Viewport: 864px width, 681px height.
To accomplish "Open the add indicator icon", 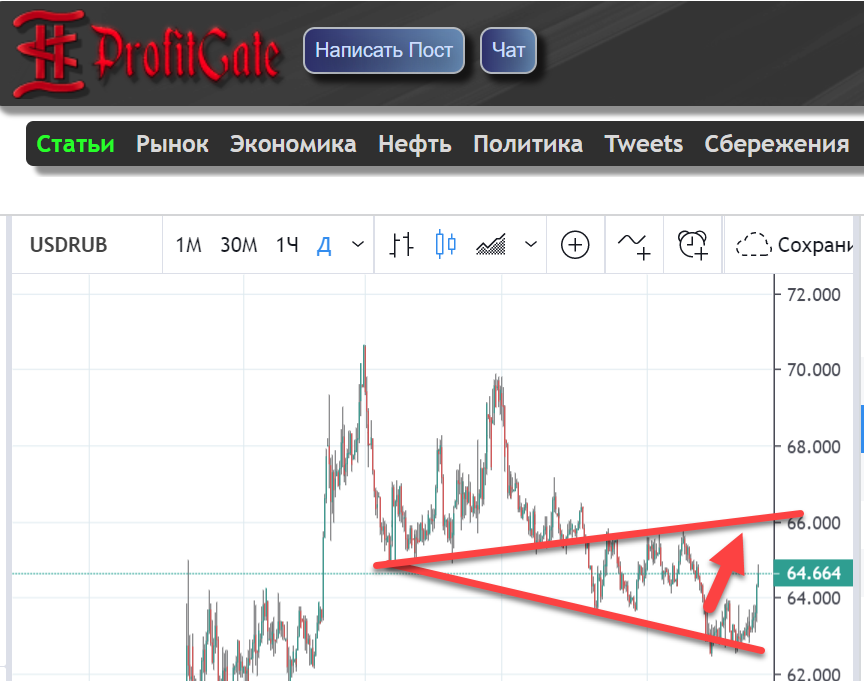I will click(634, 246).
